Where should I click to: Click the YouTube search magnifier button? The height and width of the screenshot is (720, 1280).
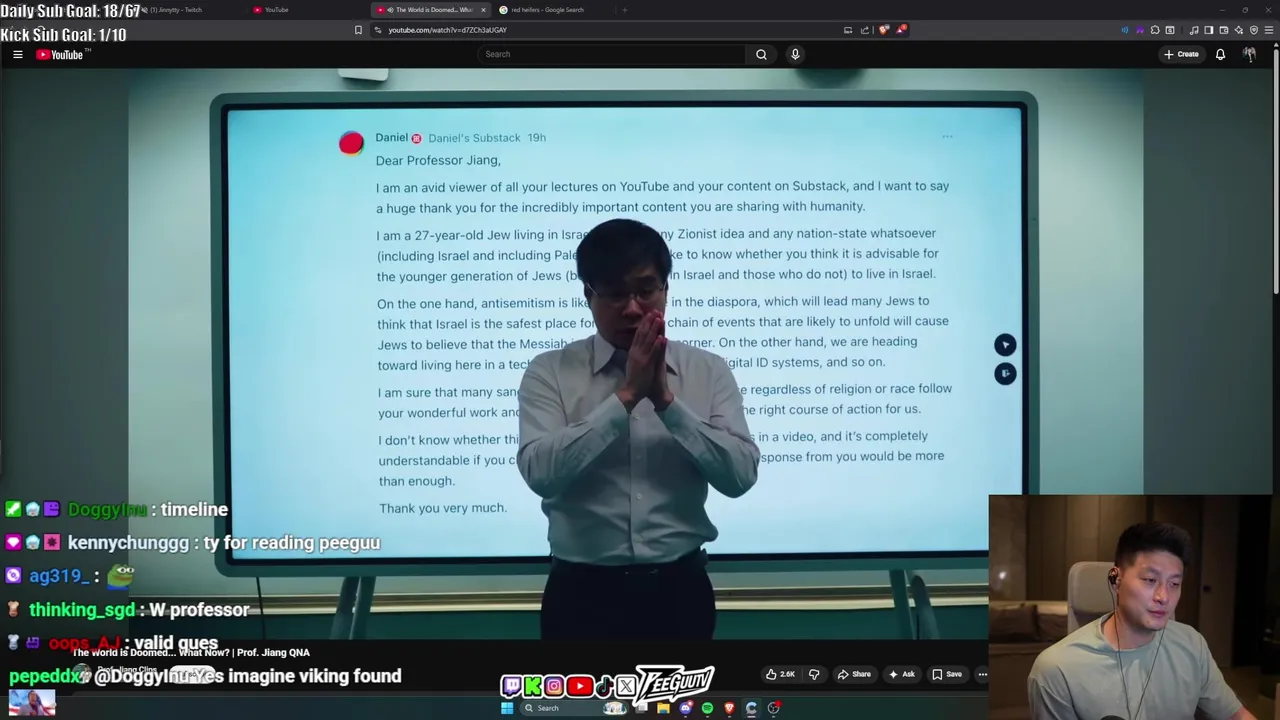[761, 54]
